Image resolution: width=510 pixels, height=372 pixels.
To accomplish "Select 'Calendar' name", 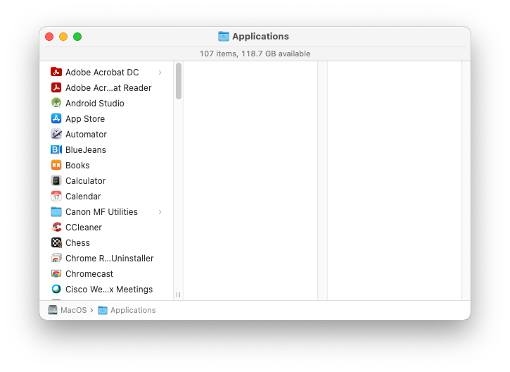I will pos(83,196).
